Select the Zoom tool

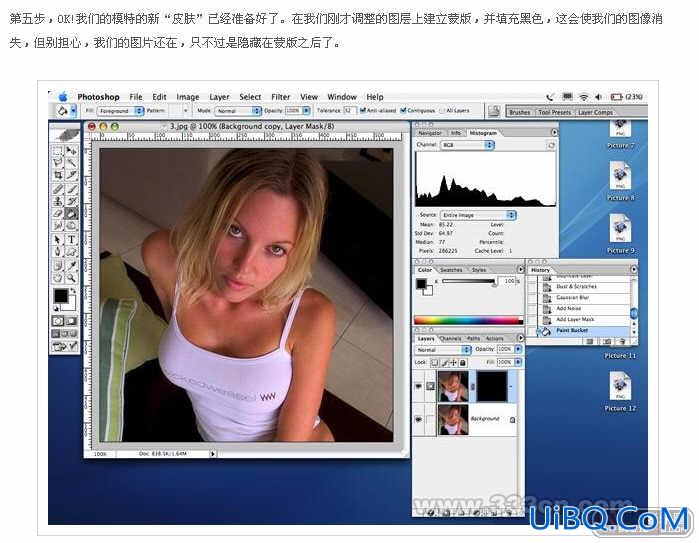coord(71,279)
